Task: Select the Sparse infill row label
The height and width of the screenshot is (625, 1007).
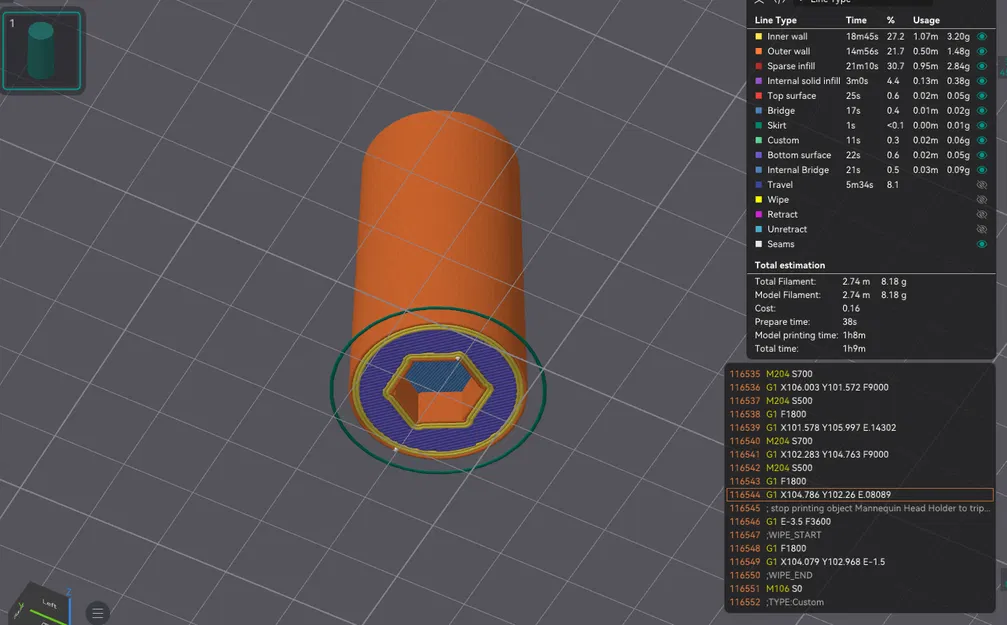Action: (791, 66)
